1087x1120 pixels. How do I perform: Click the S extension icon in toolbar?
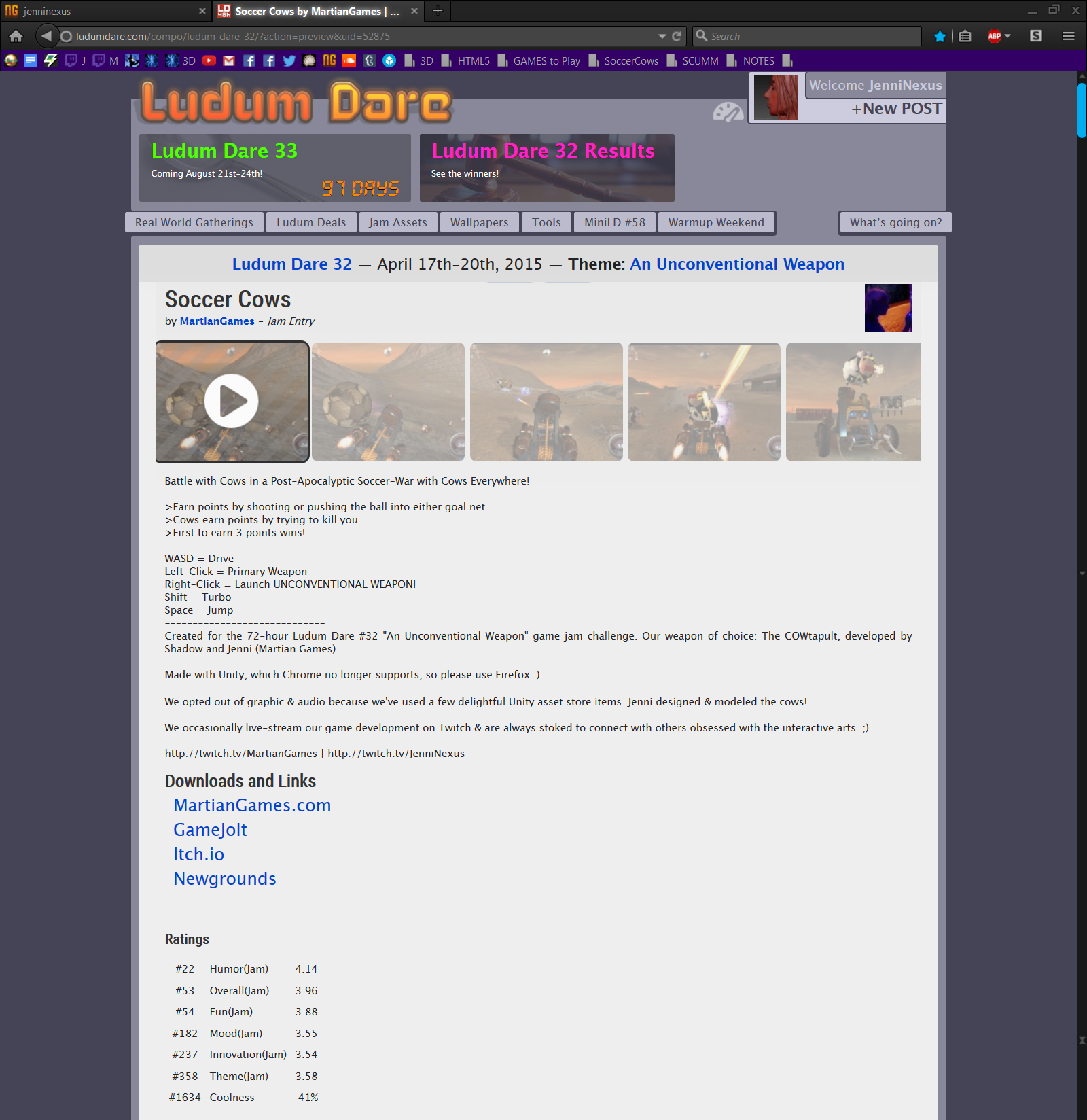pyautogui.click(x=1036, y=36)
